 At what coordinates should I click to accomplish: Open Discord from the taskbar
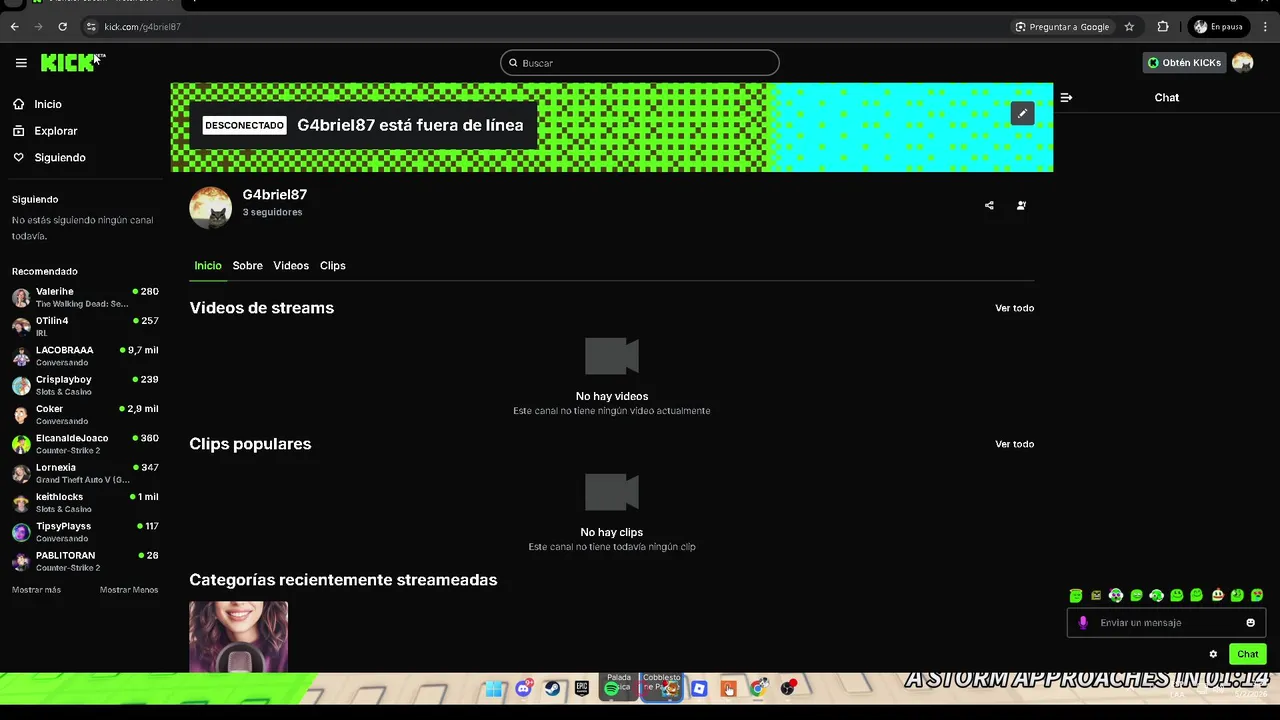coord(523,689)
